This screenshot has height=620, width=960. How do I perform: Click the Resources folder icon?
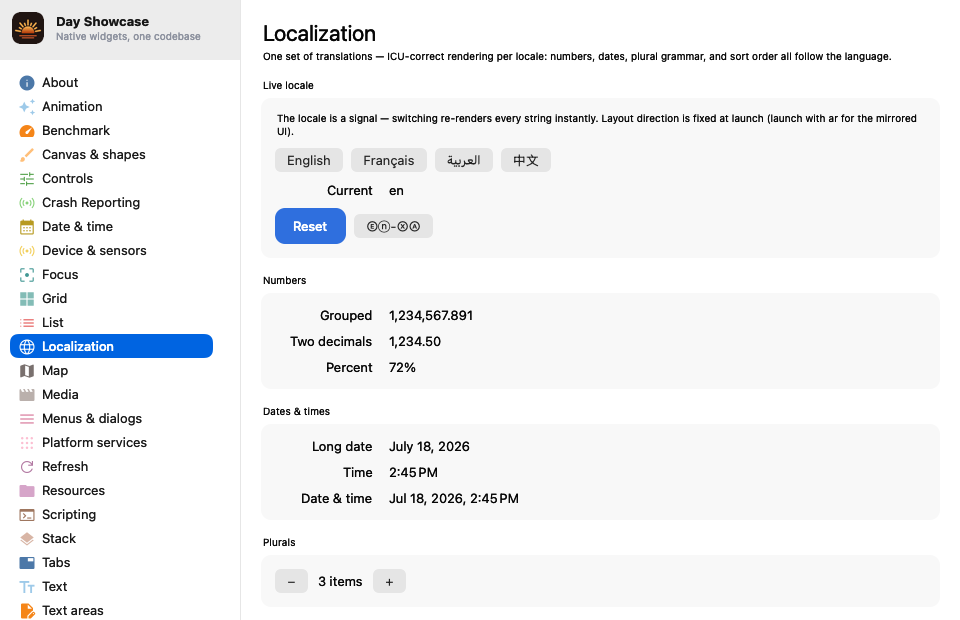pyautogui.click(x=27, y=491)
